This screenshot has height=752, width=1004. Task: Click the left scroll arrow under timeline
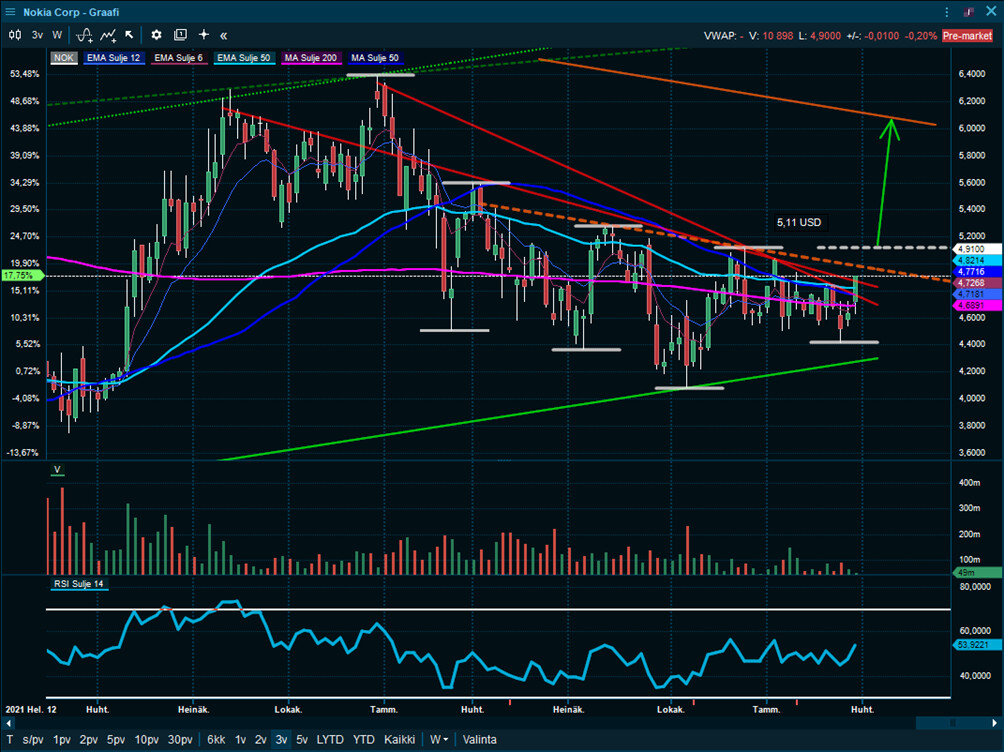(9, 722)
